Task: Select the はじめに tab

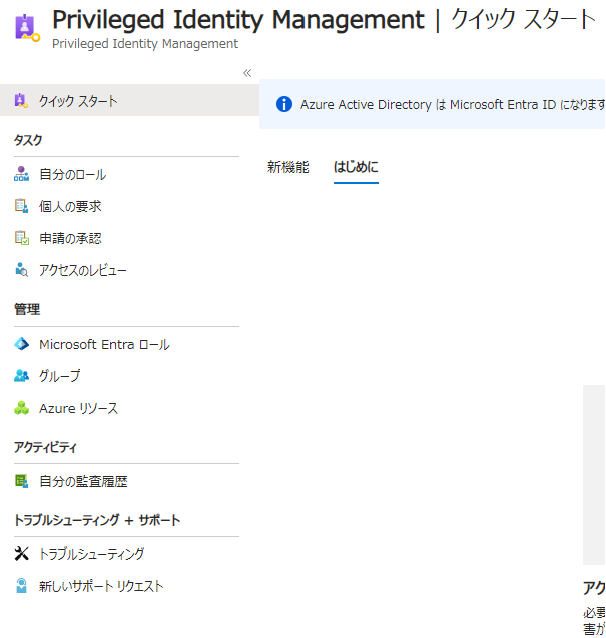Action: (x=356, y=168)
